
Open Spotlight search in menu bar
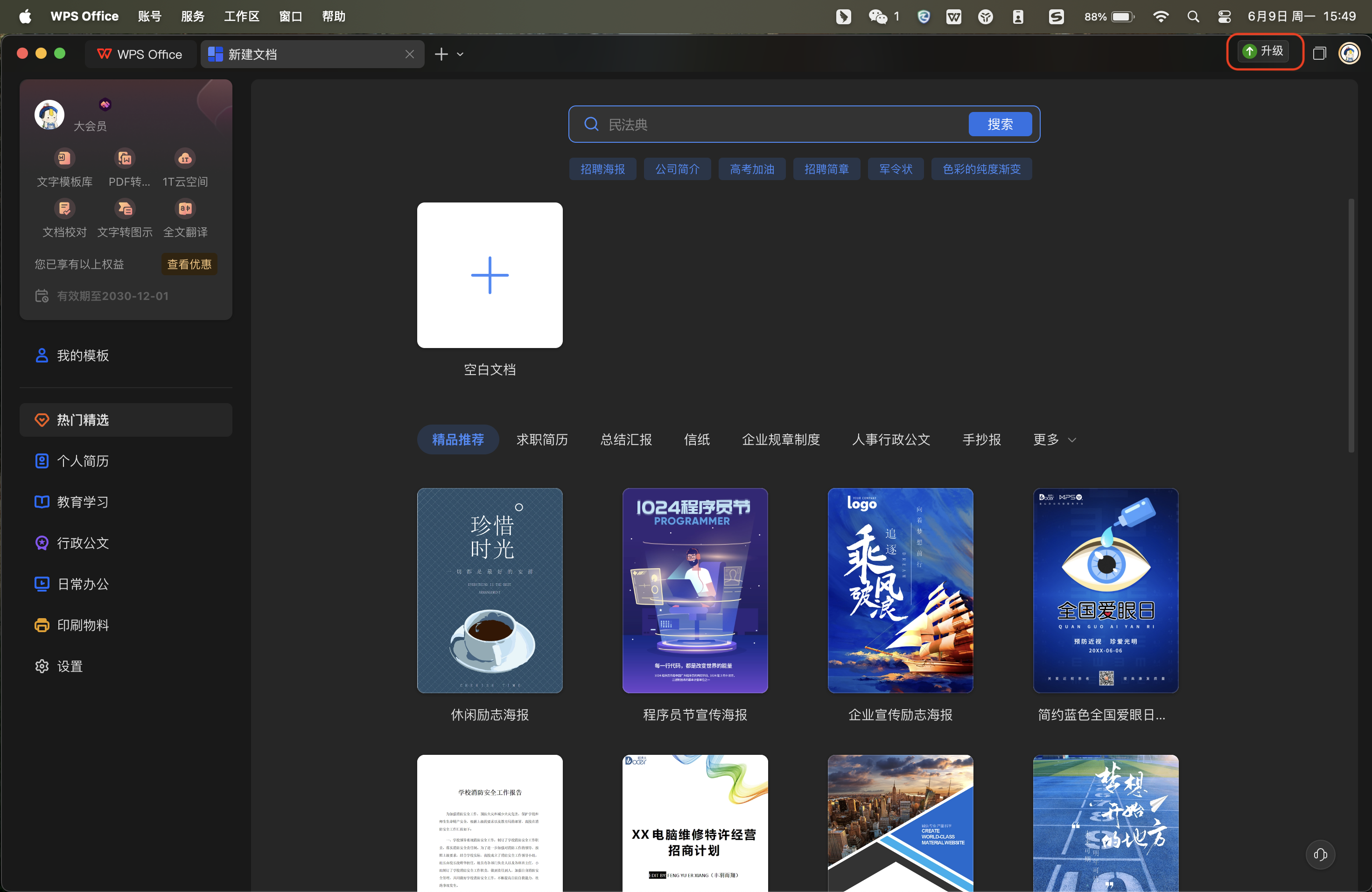click(1193, 16)
